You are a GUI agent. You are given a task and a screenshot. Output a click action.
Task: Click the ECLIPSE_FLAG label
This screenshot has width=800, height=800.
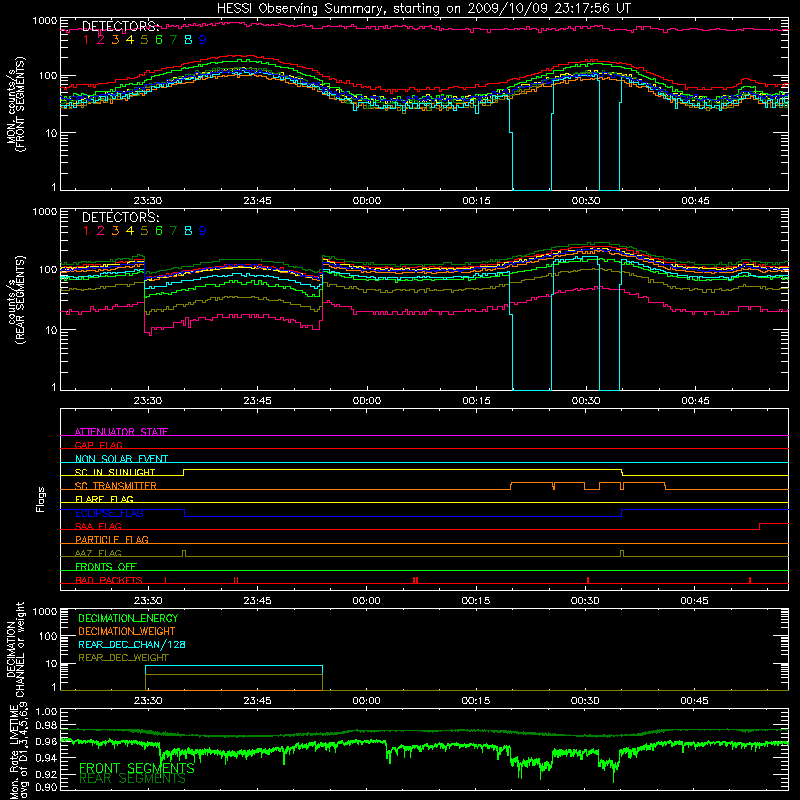[109, 513]
